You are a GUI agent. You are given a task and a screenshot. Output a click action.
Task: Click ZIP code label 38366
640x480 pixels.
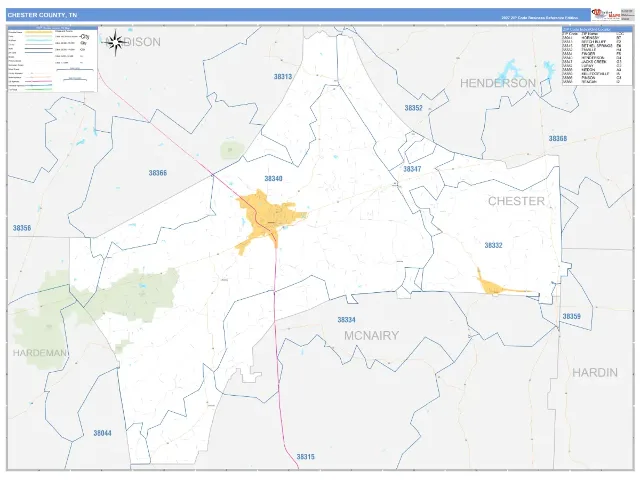coord(158,173)
